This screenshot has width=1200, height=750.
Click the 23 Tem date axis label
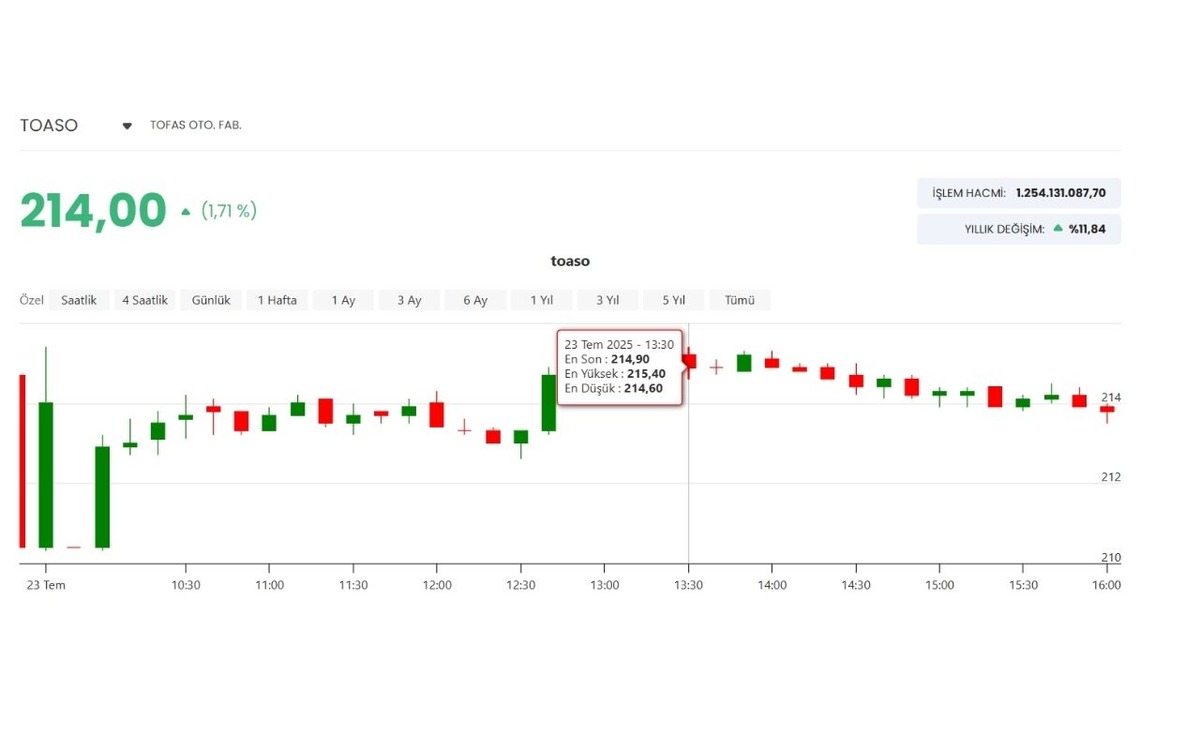46,585
